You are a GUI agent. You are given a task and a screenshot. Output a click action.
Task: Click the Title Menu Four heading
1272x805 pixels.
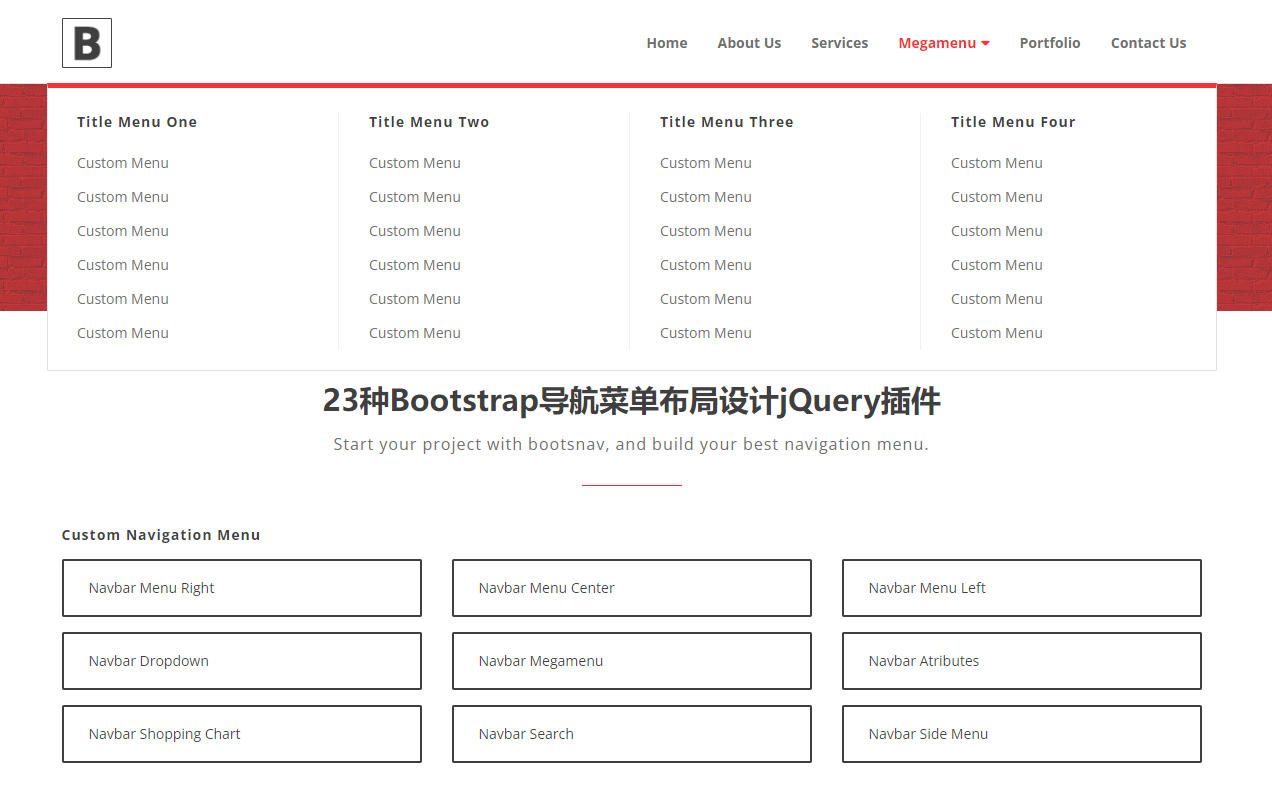point(1013,122)
